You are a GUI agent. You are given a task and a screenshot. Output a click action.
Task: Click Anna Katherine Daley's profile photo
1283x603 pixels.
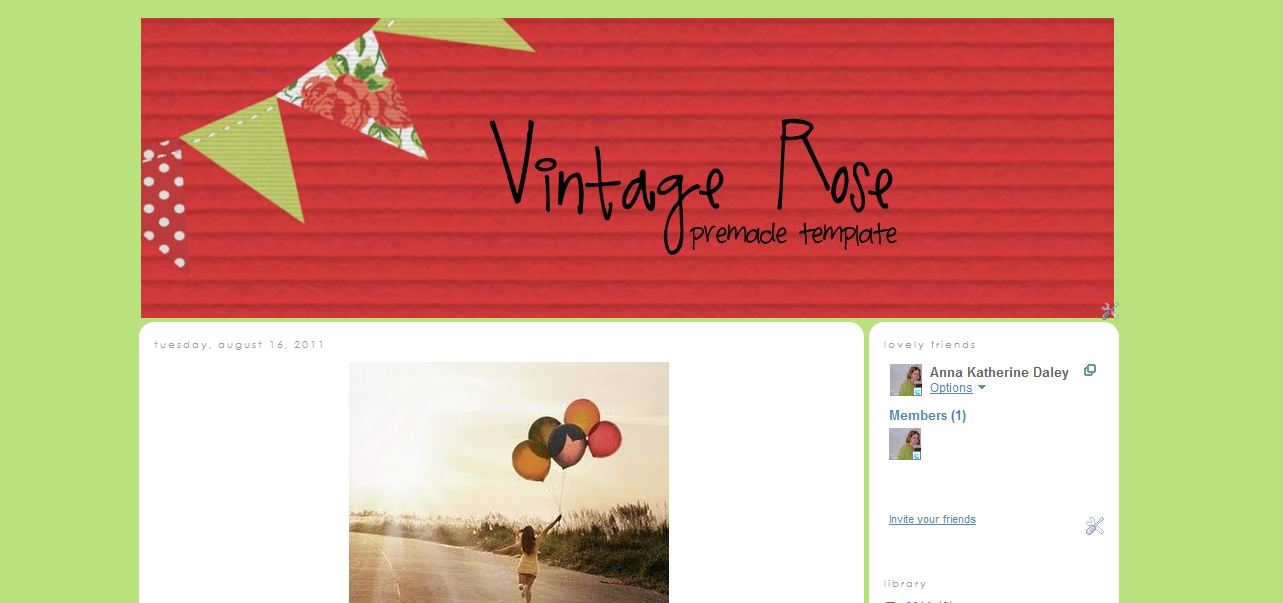[x=905, y=380]
